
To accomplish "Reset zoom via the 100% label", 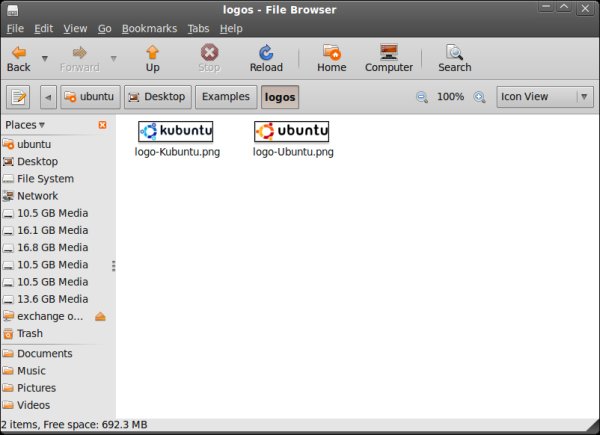I will click(450, 96).
